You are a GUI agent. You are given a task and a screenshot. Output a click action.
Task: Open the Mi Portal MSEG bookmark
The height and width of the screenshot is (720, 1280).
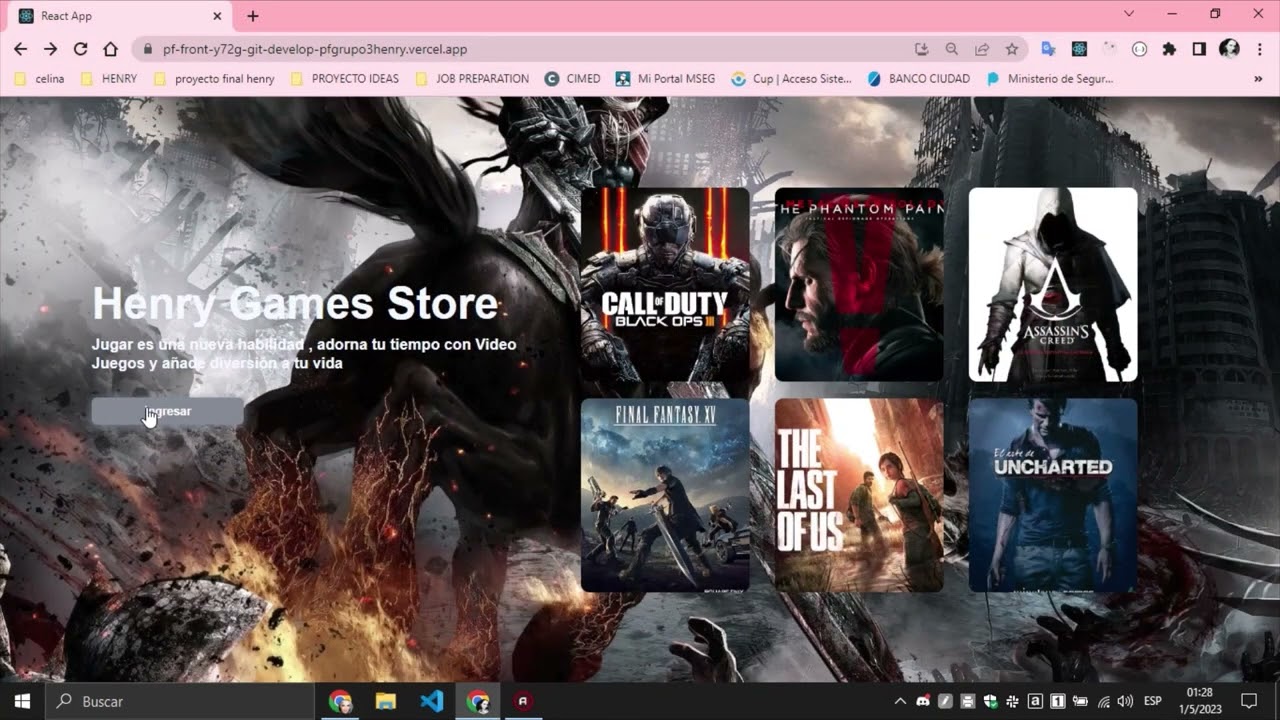coord(665,78)
